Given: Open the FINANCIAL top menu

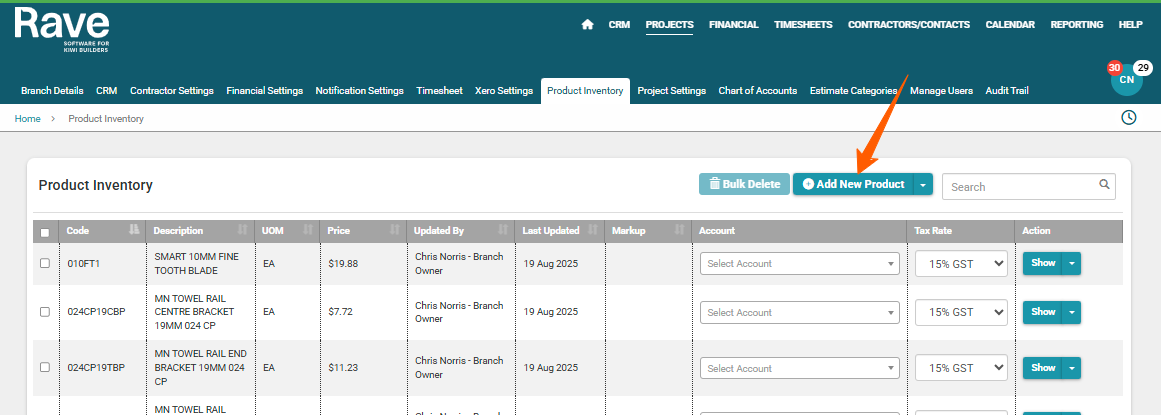Looking at the screenshot, I should tap(734, 24).
